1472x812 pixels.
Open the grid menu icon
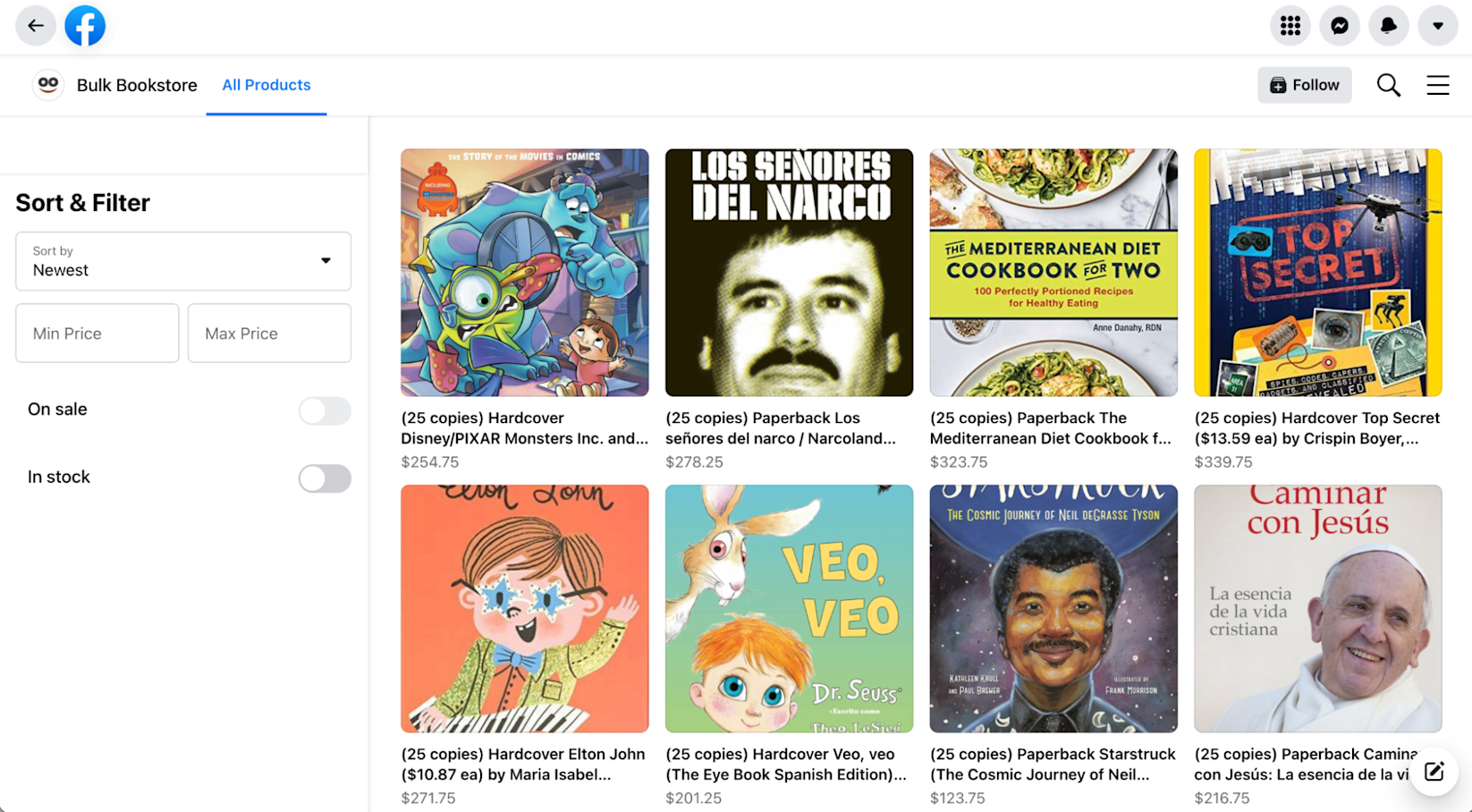pyautogui.click(x=1290, y=26)
